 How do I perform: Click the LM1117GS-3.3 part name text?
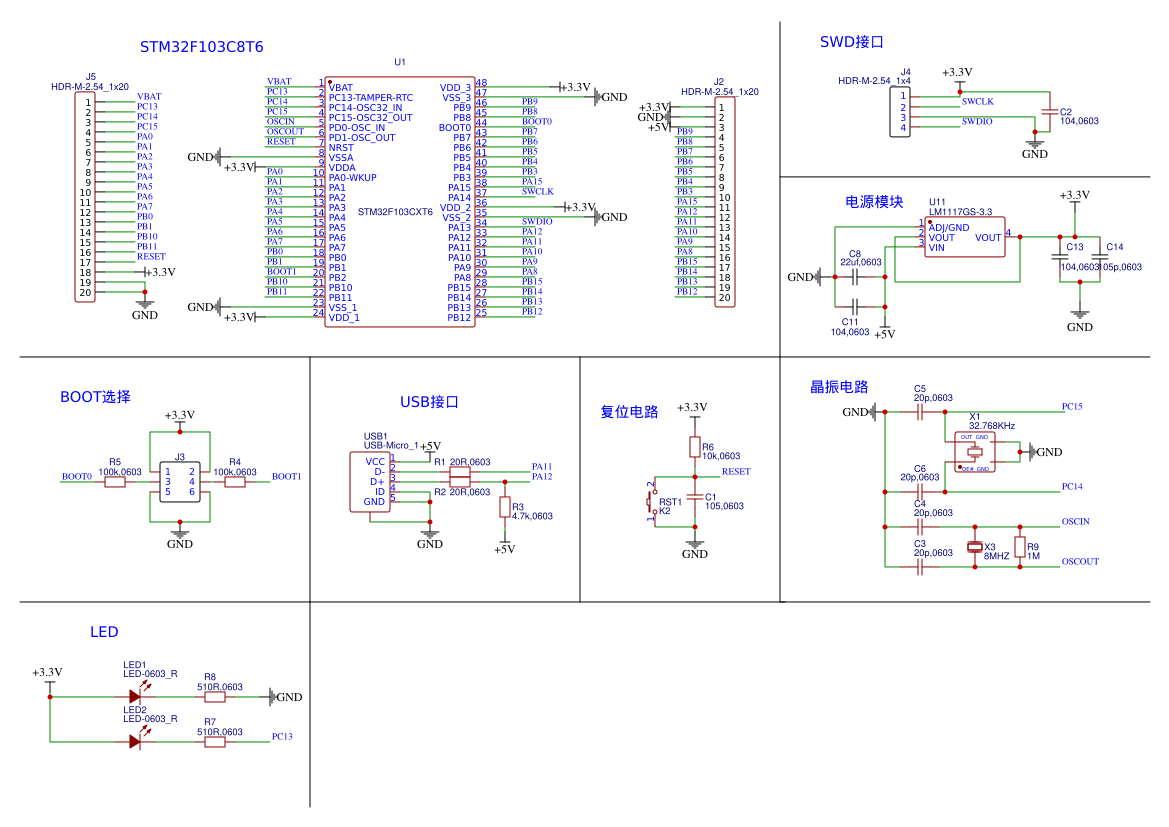(960, 212)
